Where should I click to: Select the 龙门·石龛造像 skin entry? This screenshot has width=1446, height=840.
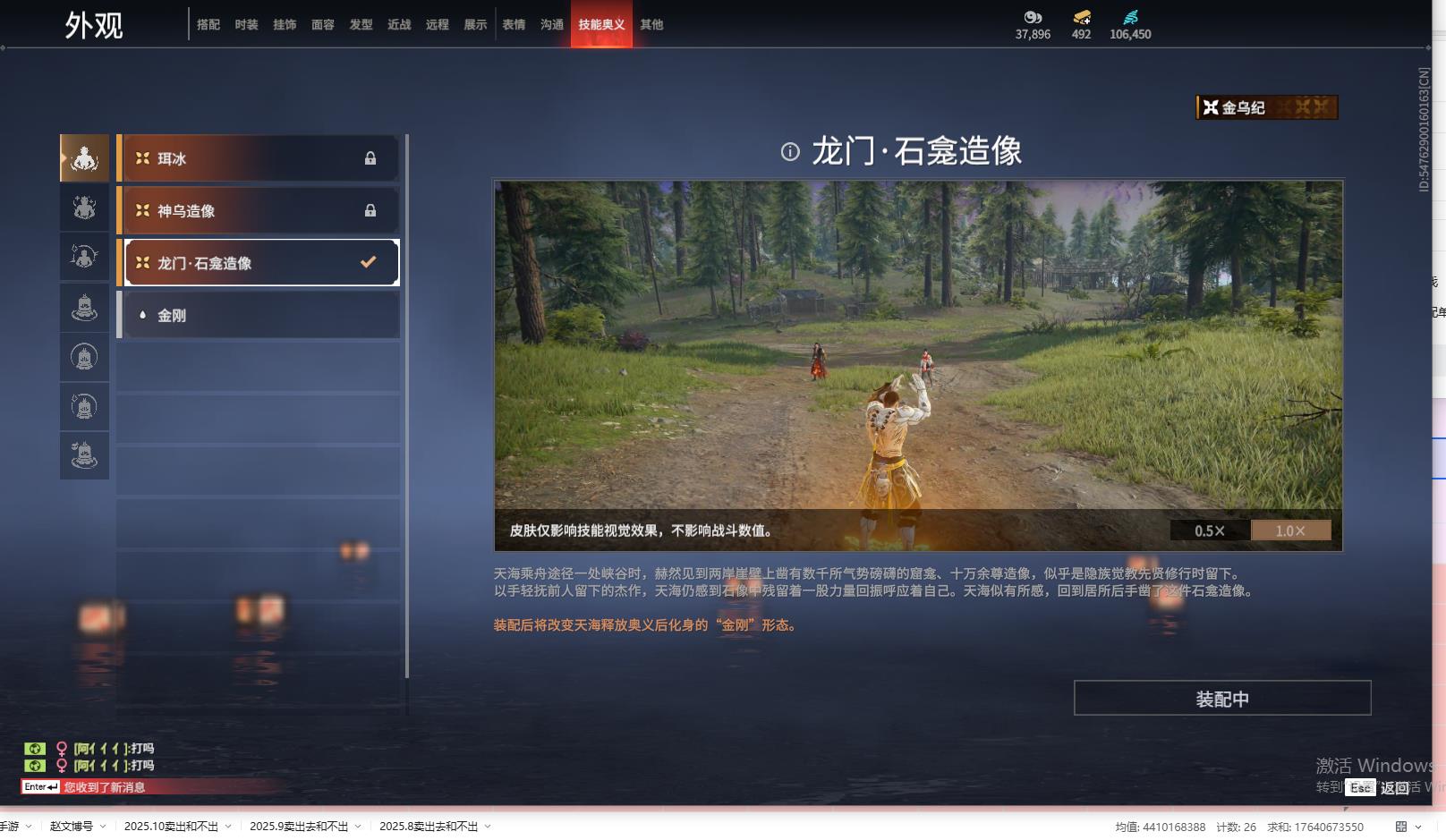[258, 262]
